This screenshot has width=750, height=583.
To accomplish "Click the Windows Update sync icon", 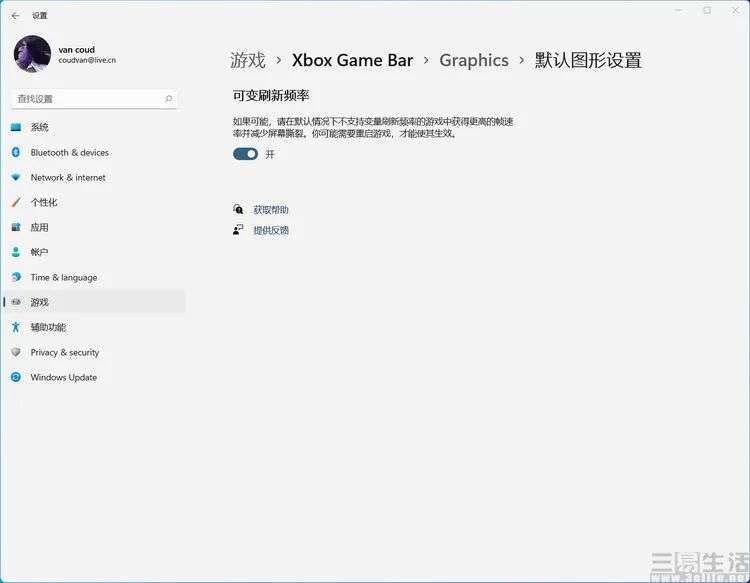I will 16,377.
